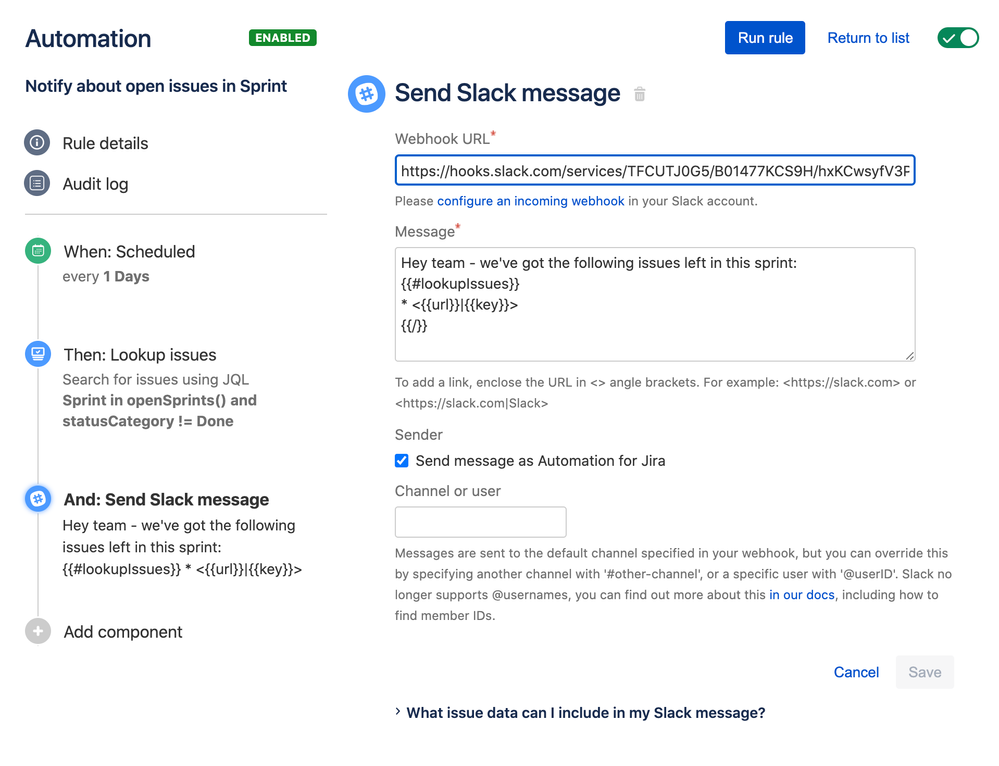
Task: Click the ENABLED status badge
Action: 282,38
